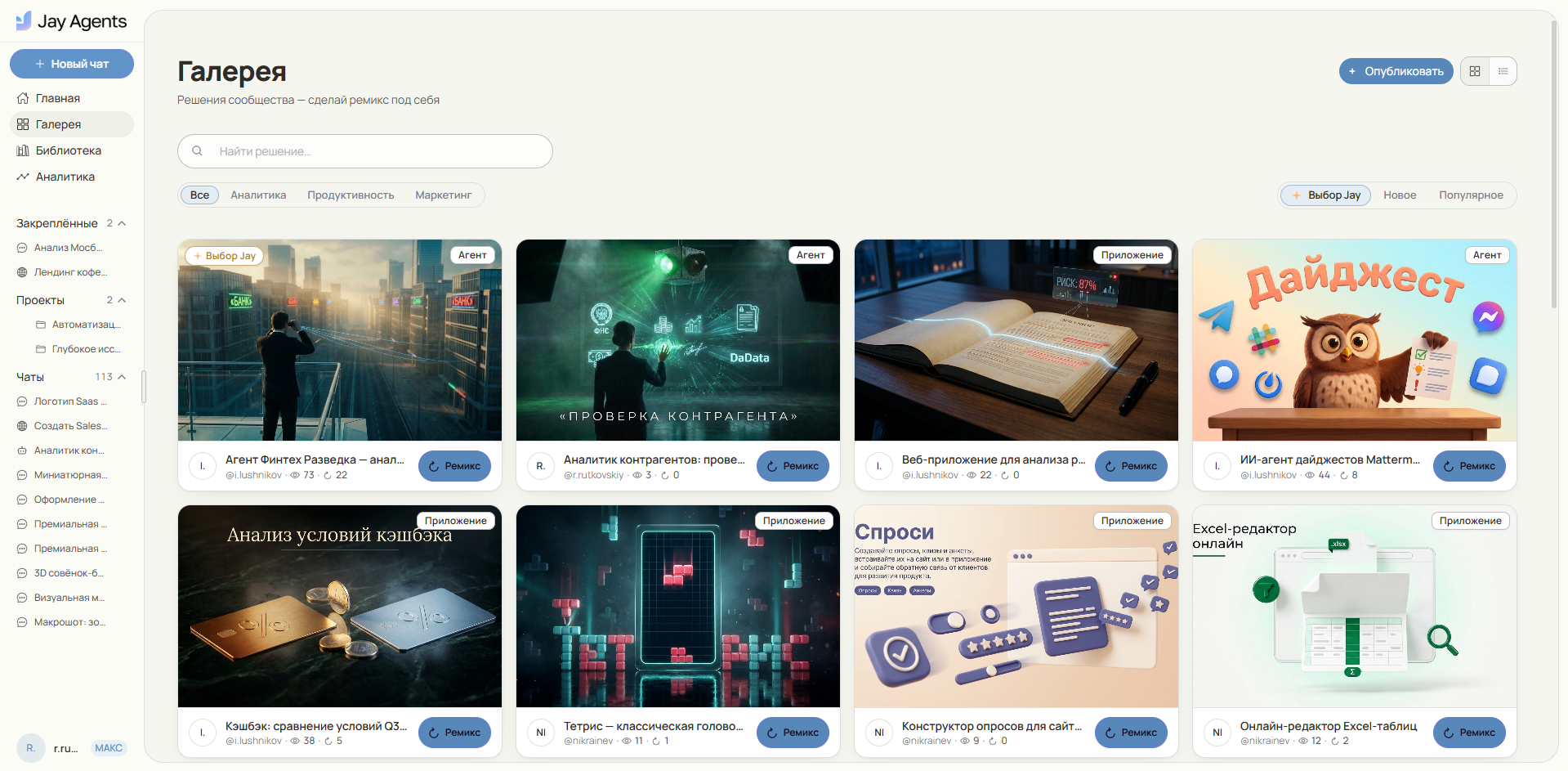The width and height of the screenshot is (1568, 771).
Task: Filter gallery by Продуктивность category
Action: [x=351, y=195]
